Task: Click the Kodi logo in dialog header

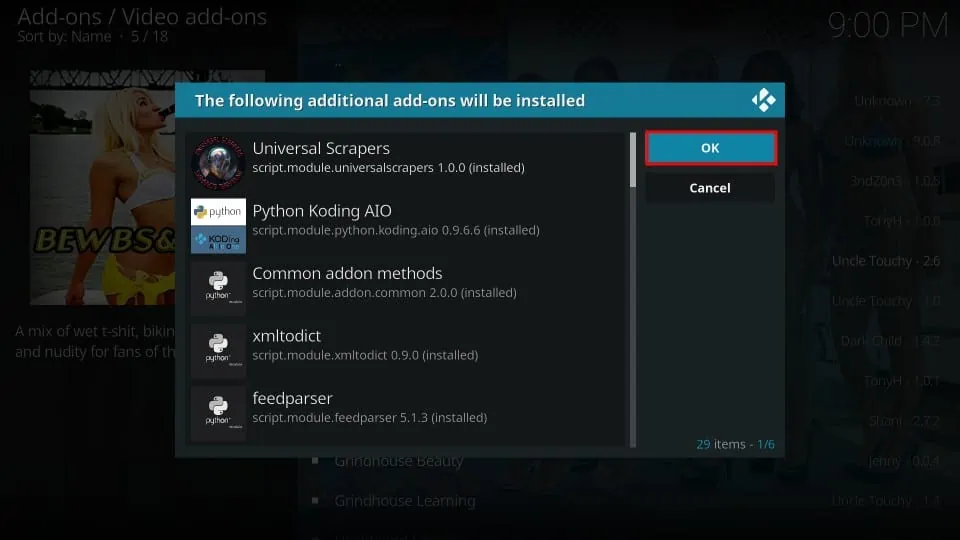Action: tap(763, 100)
